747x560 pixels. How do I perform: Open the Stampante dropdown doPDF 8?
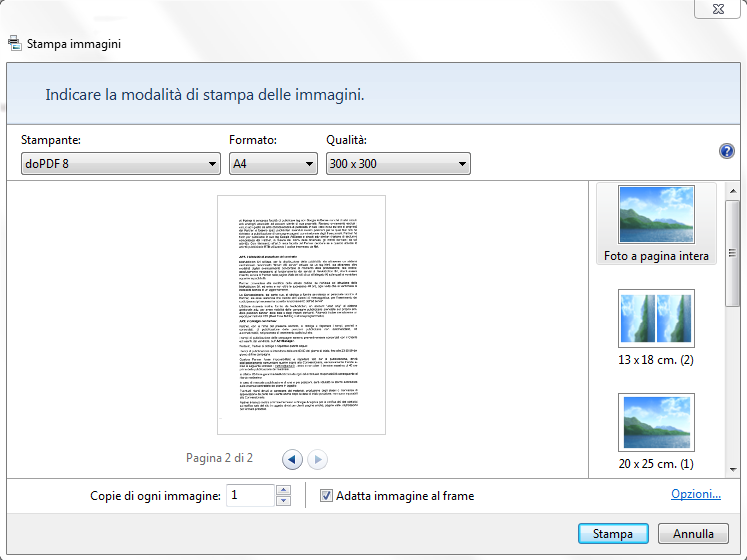click(x=120, y=164)
